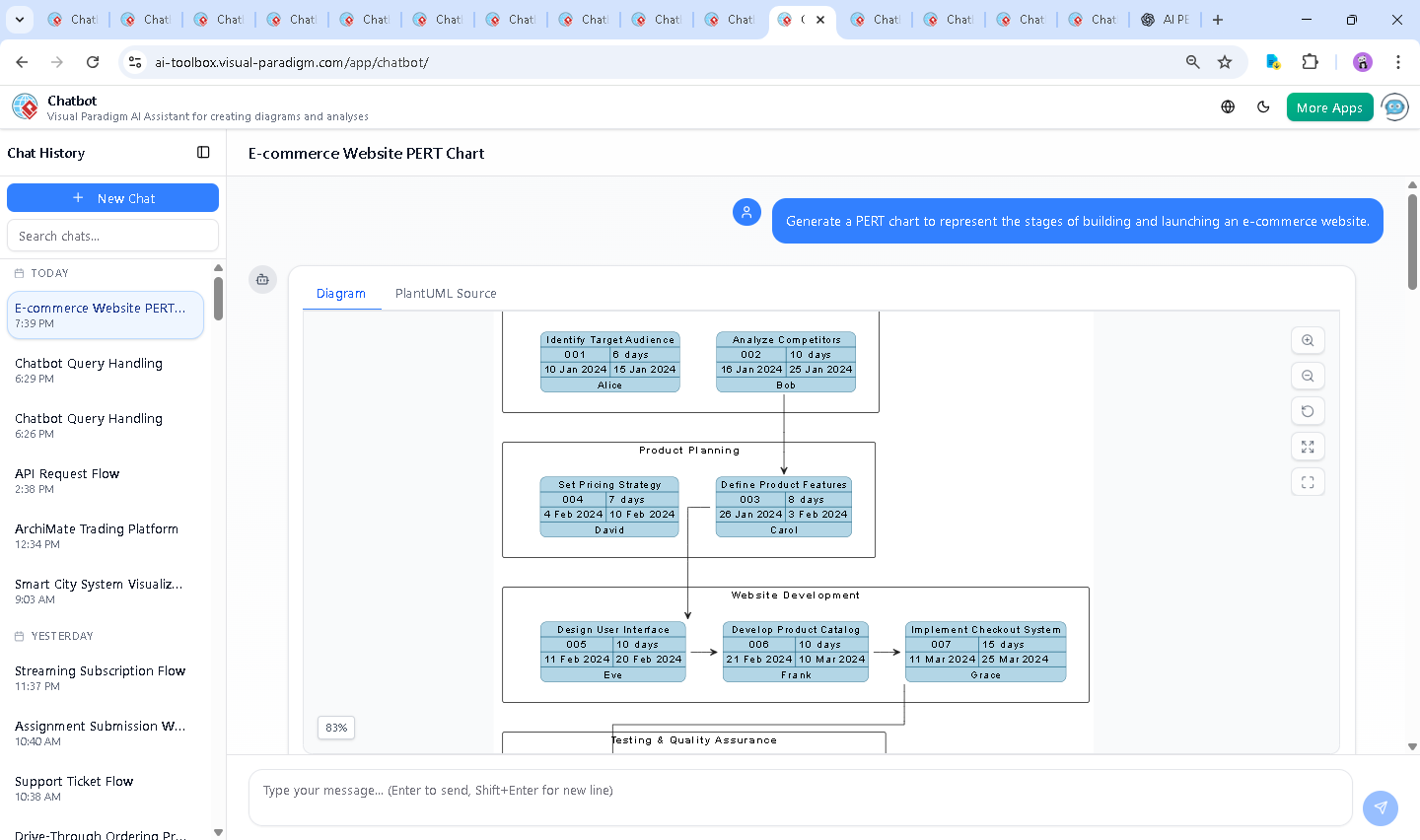1420x840 pixels.
Task: Open the Chrome three-dot menu
Action: pyautogui.click(x=1397, y=62)
